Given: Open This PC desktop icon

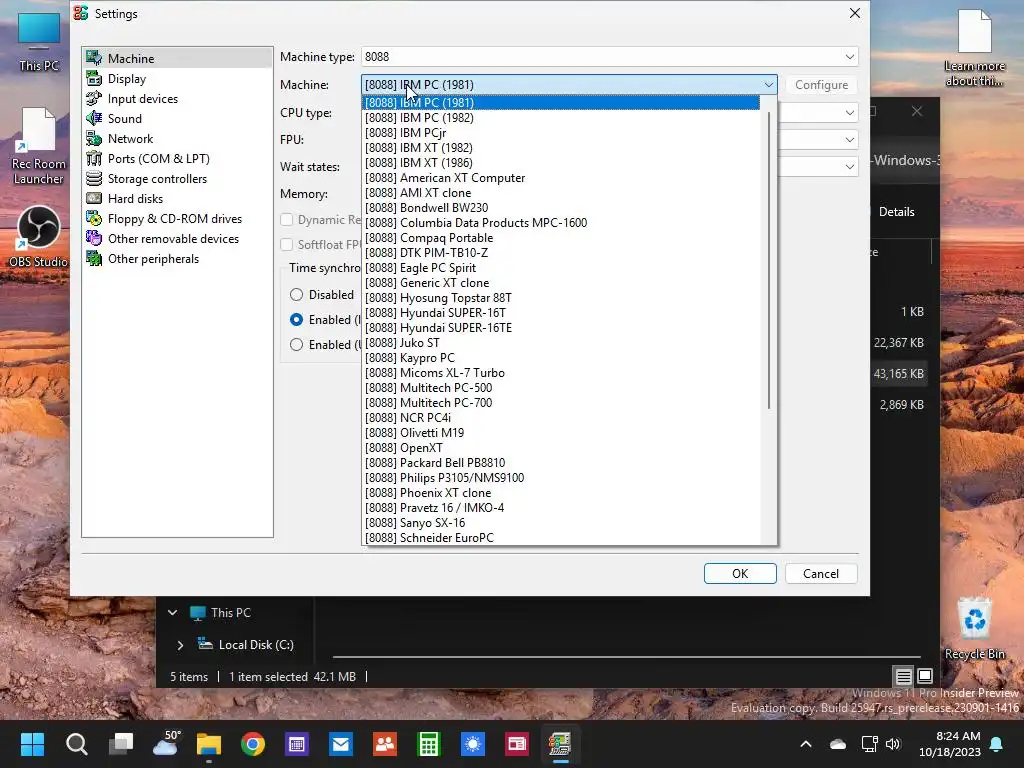Looking at the screenshot, I should (x=39, y=41).
